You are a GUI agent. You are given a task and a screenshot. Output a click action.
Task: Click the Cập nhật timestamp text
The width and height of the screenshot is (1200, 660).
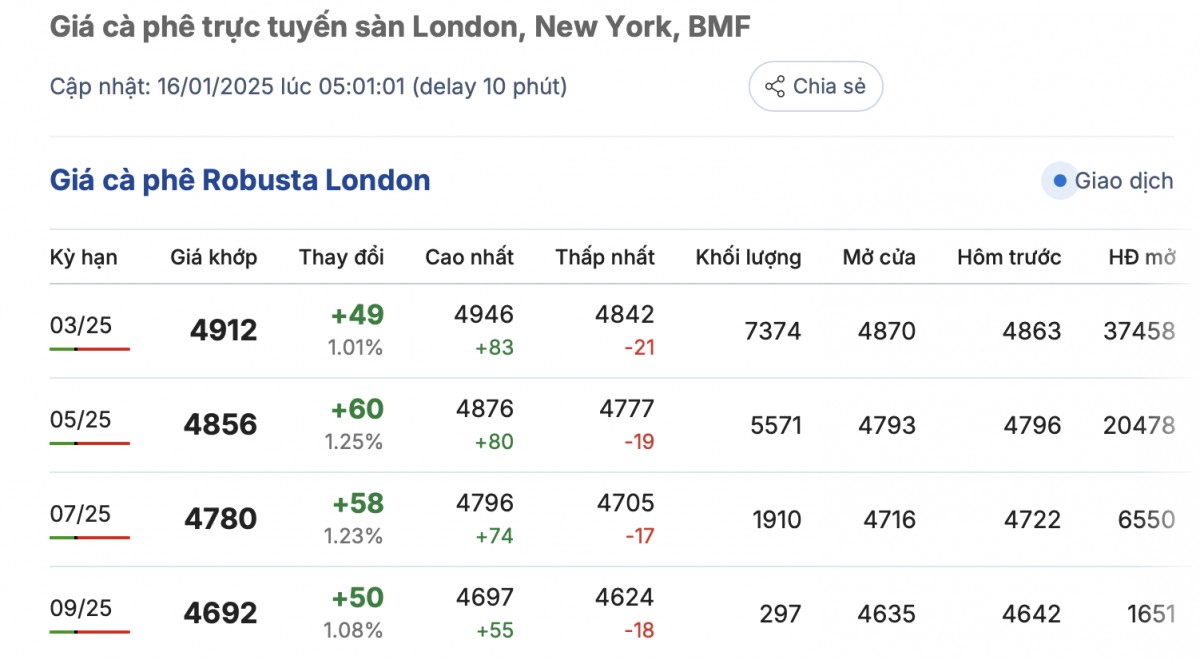click(x=308, y=87)
